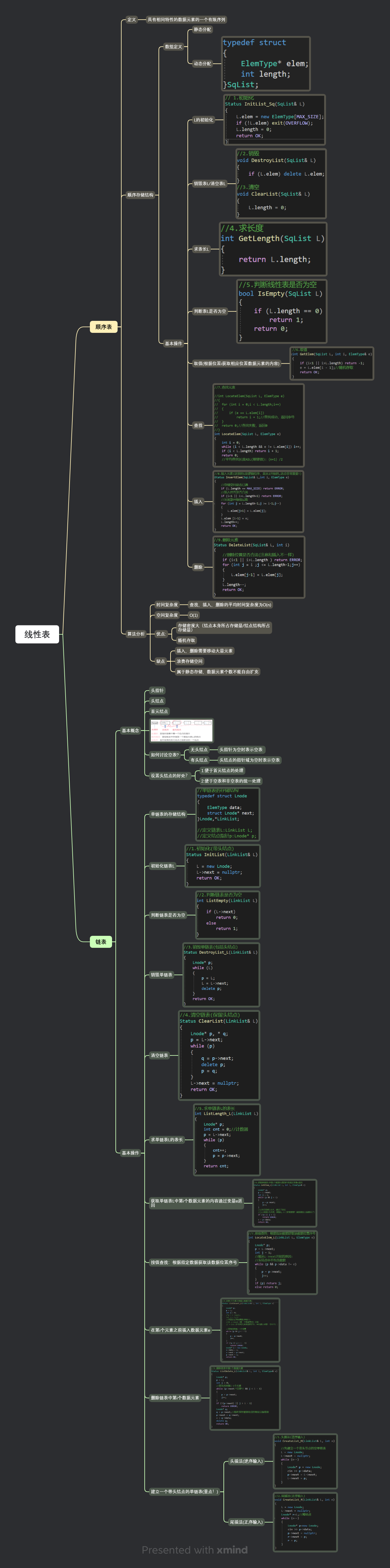Select the 有头结点 node
The width and height of the screenshot is (390, 1568).
[x=199, y=760]
